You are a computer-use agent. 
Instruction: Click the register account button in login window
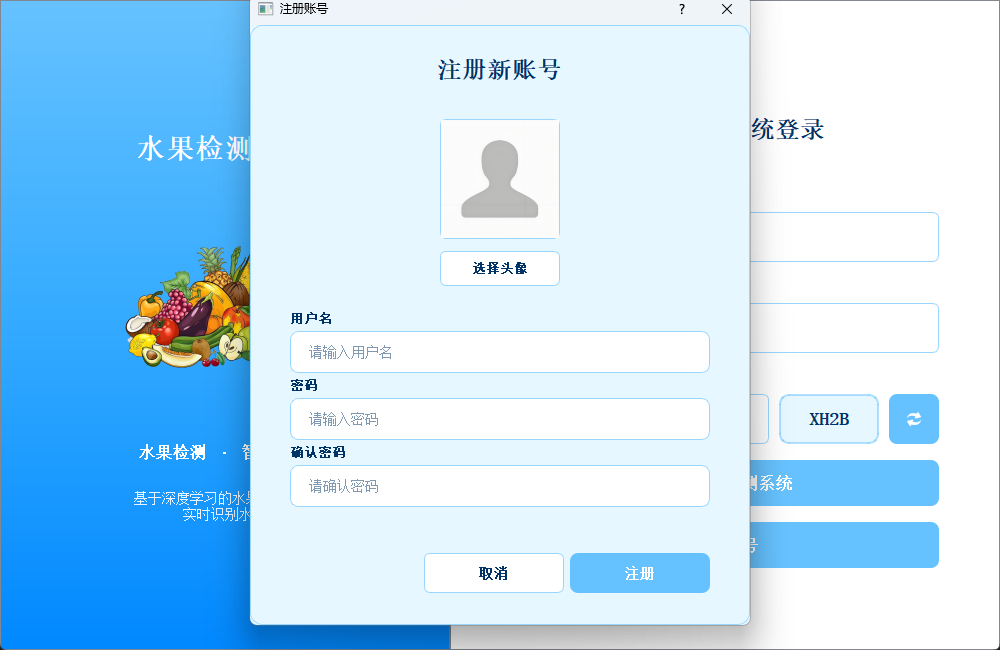(x=844, y=545)
